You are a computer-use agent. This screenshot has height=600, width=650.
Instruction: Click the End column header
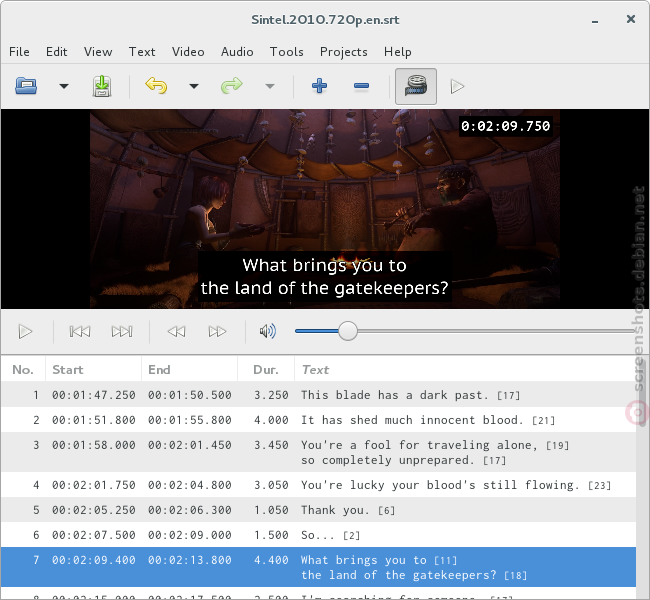189,369
